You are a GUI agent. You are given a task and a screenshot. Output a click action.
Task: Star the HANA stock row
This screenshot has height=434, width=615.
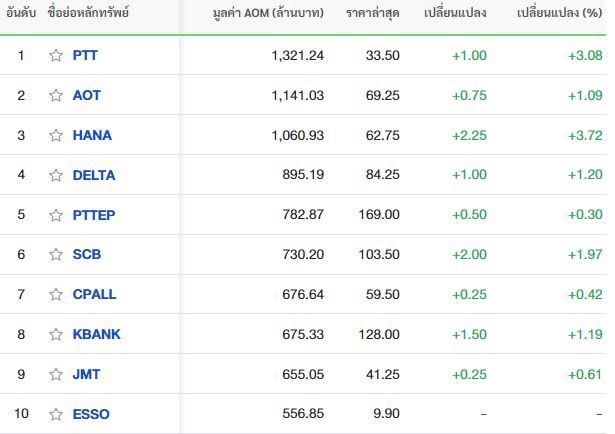[56, 135]
